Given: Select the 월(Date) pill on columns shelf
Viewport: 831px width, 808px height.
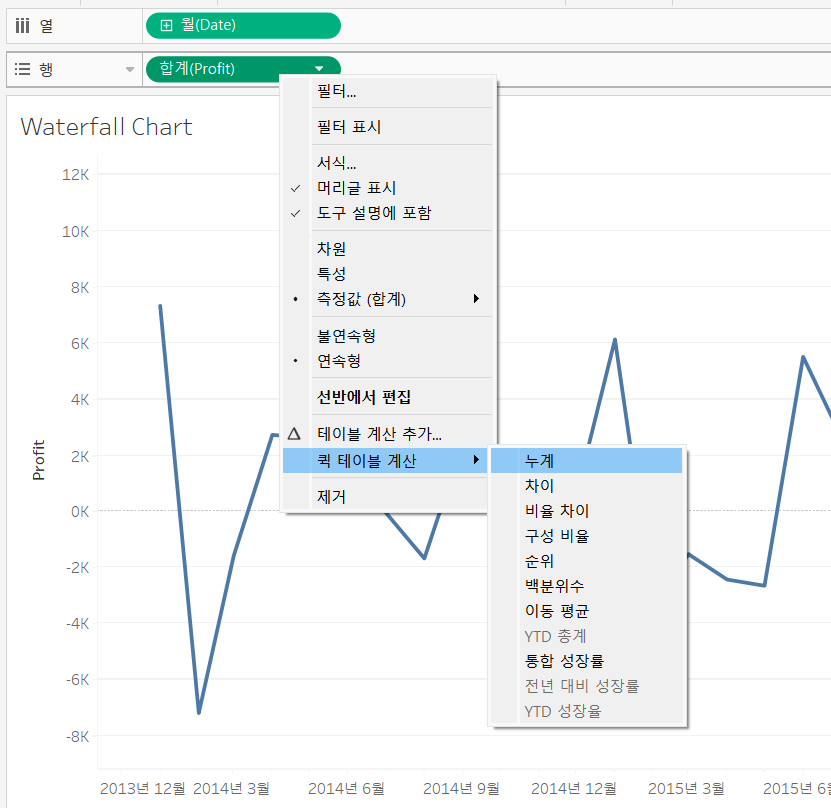Looking at the screenshot, I should (243, 25).
